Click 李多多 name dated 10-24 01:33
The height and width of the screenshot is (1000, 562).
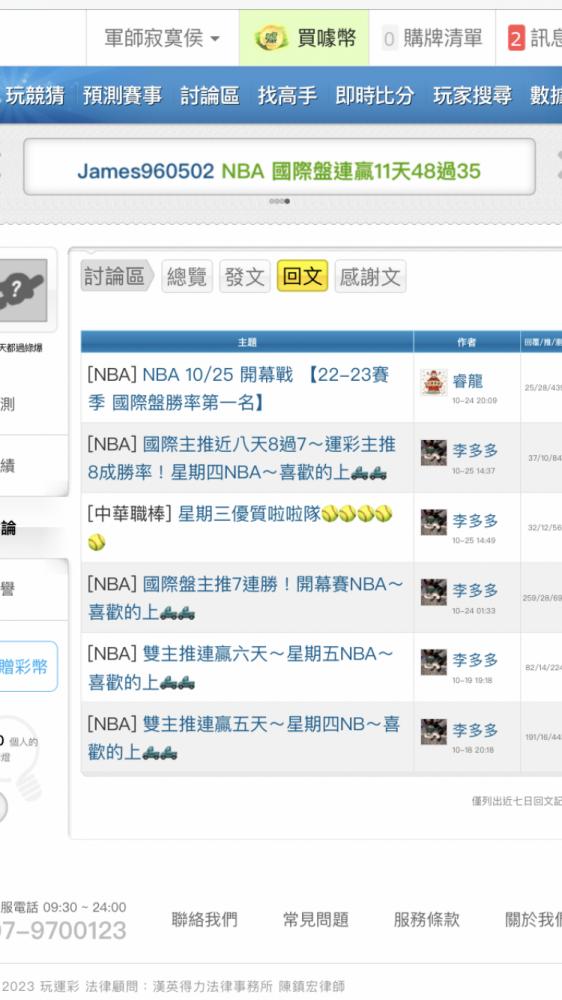pyautogui.click(x=475, y=591)
